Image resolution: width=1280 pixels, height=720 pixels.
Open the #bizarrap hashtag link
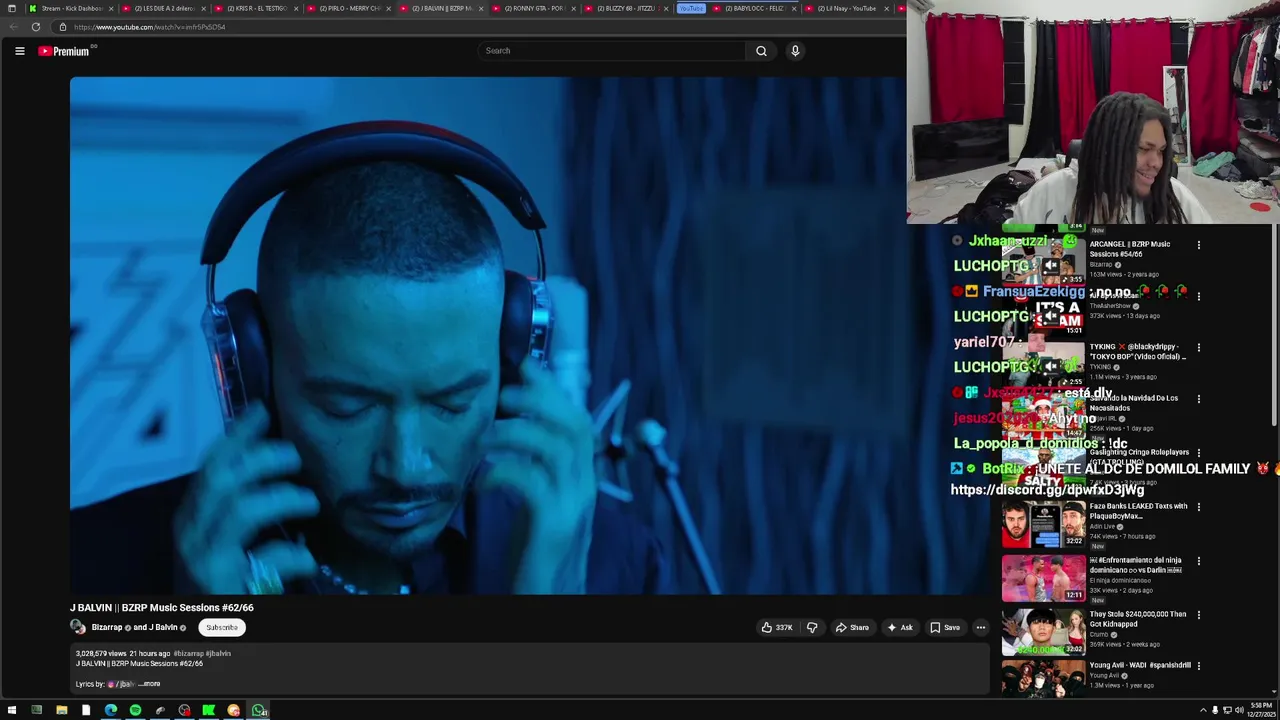coord(187,654)
